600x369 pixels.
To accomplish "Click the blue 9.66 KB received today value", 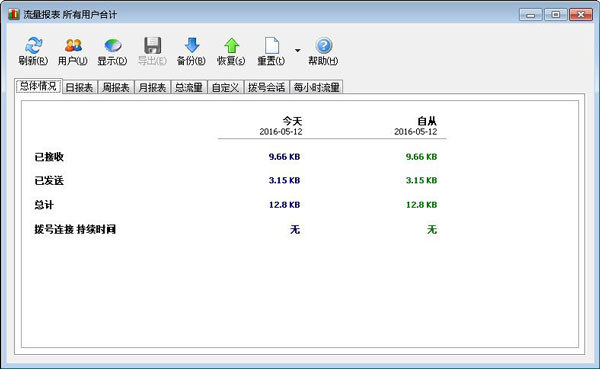I will point(284,157).
